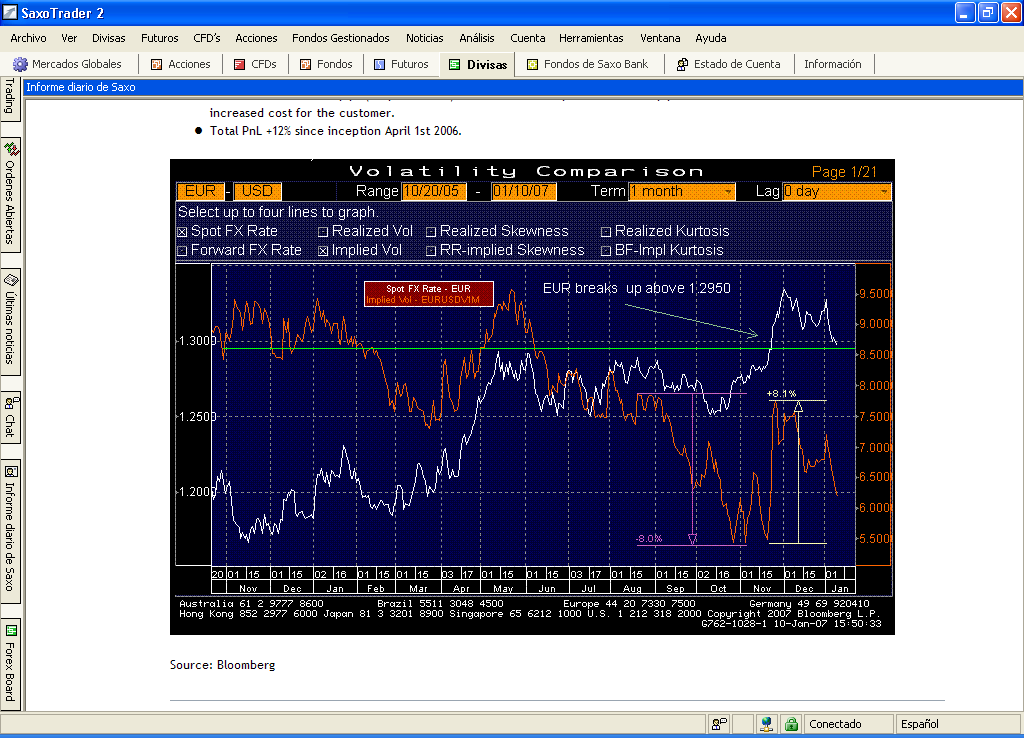Open the Acciones menu in menu bar
The height and width of the screenshot is (738, 1024).
point(256,38)
